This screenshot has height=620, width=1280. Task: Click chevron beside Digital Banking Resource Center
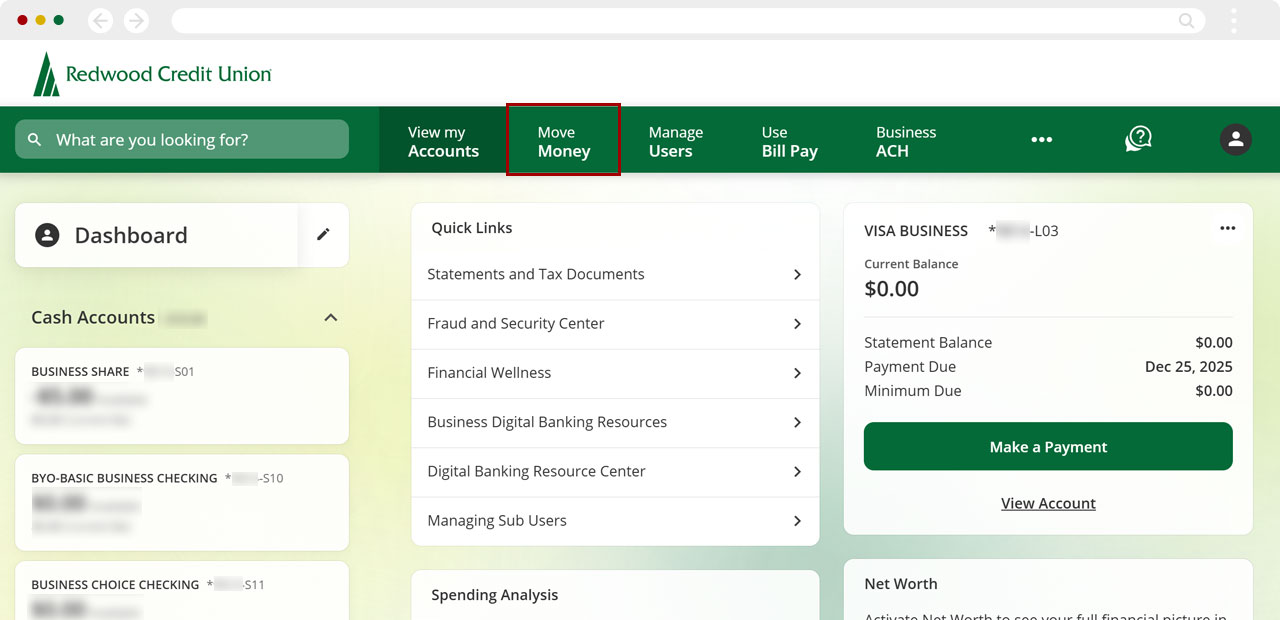click(x=797, y=472)
